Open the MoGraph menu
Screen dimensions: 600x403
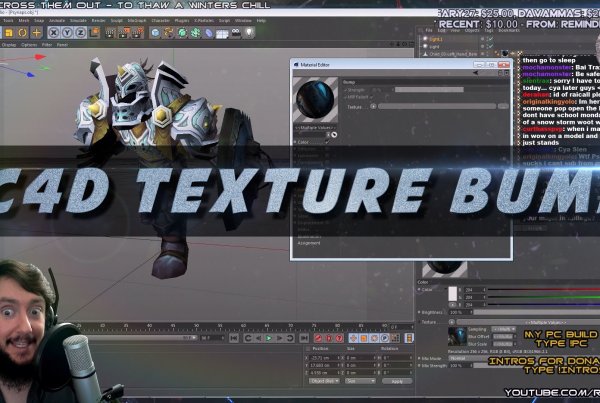(x=137, y=20)
